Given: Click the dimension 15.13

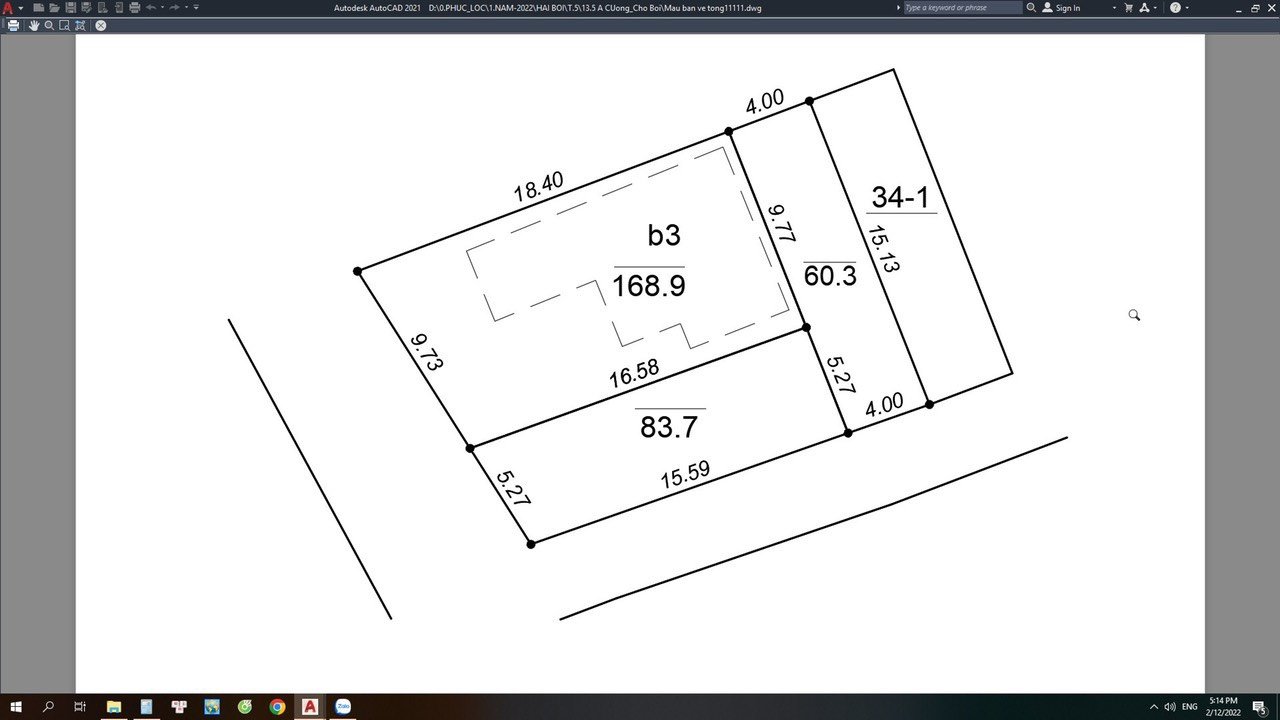Looking at the screenshot, I should click(x=883, y=250).
